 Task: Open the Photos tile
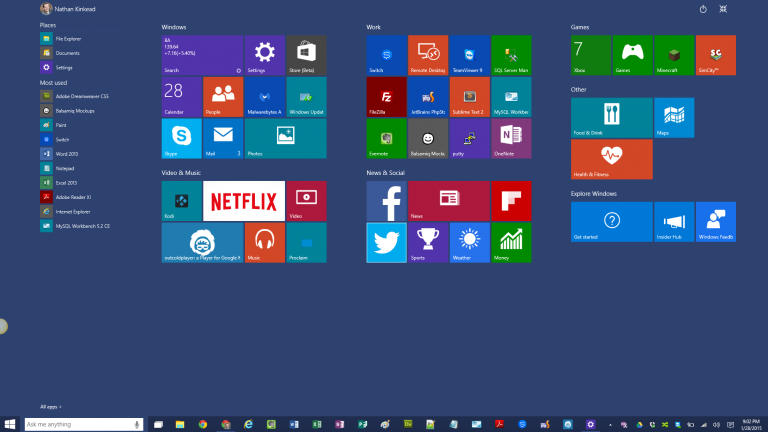pyautogui.click(x=286, y=139)
